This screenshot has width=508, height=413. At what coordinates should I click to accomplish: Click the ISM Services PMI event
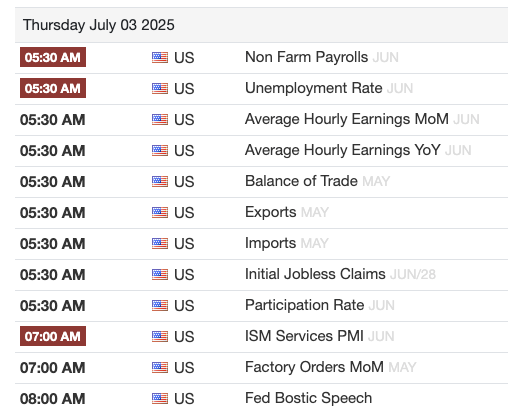click(x=304, y=336)
